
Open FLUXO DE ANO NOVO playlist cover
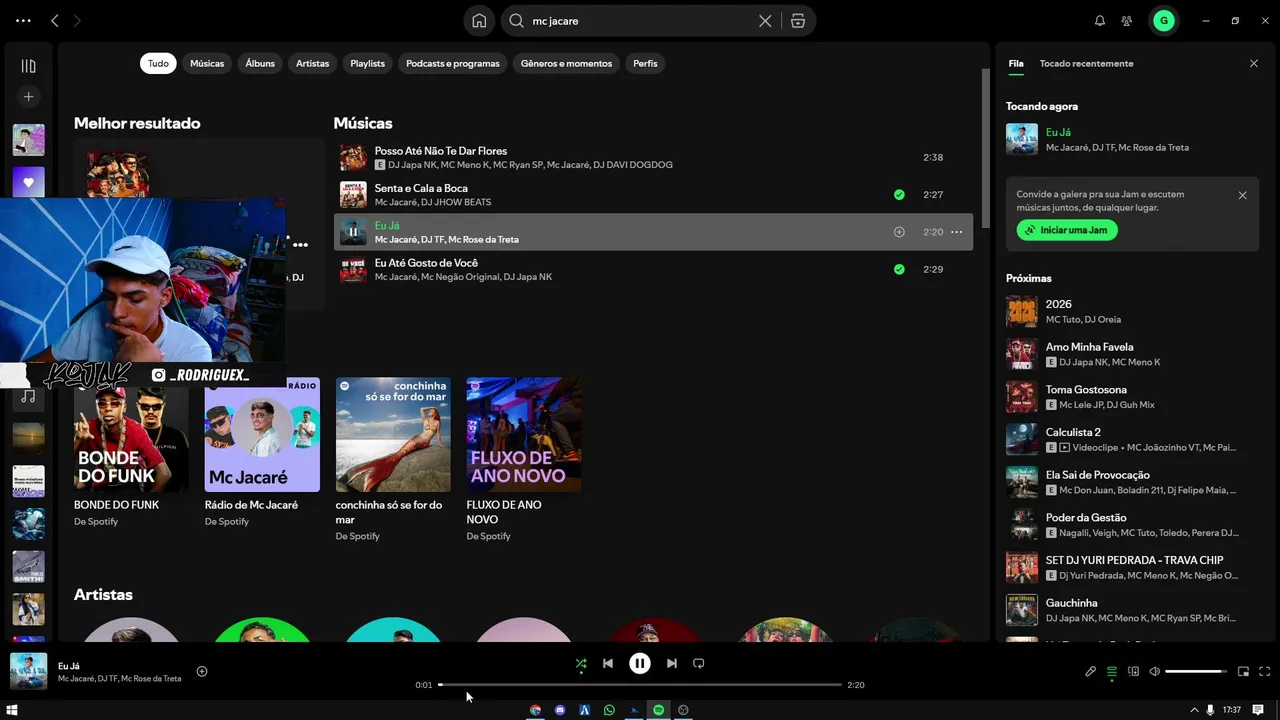524,435
